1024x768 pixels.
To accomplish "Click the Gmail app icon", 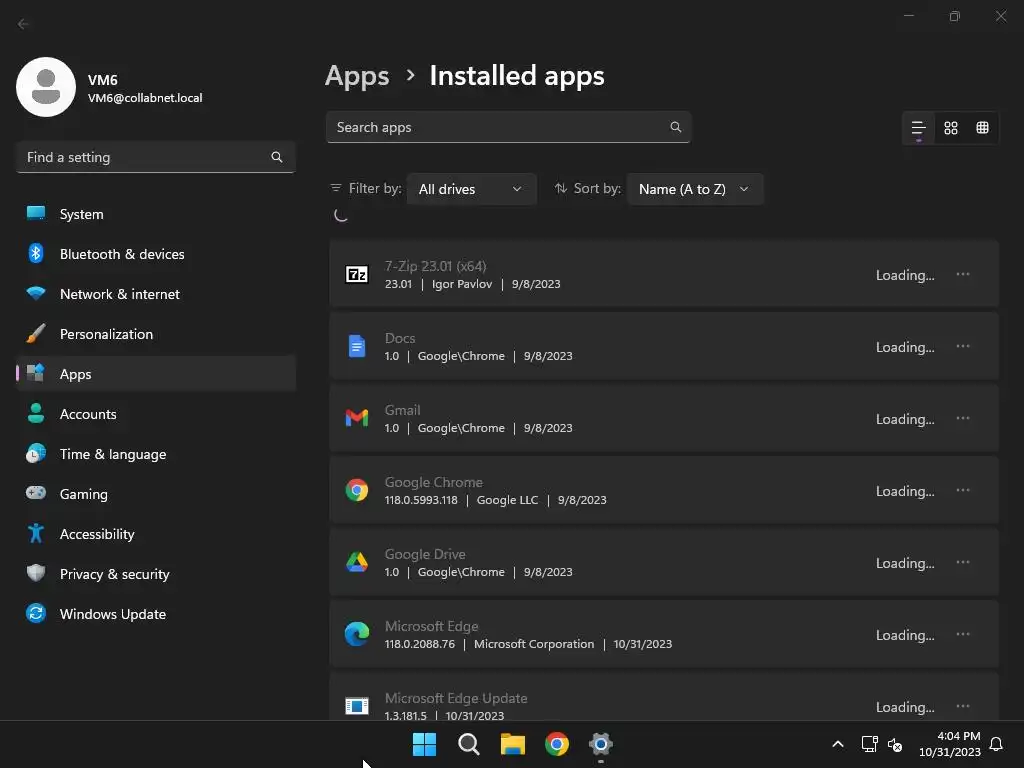I will 357,418.
